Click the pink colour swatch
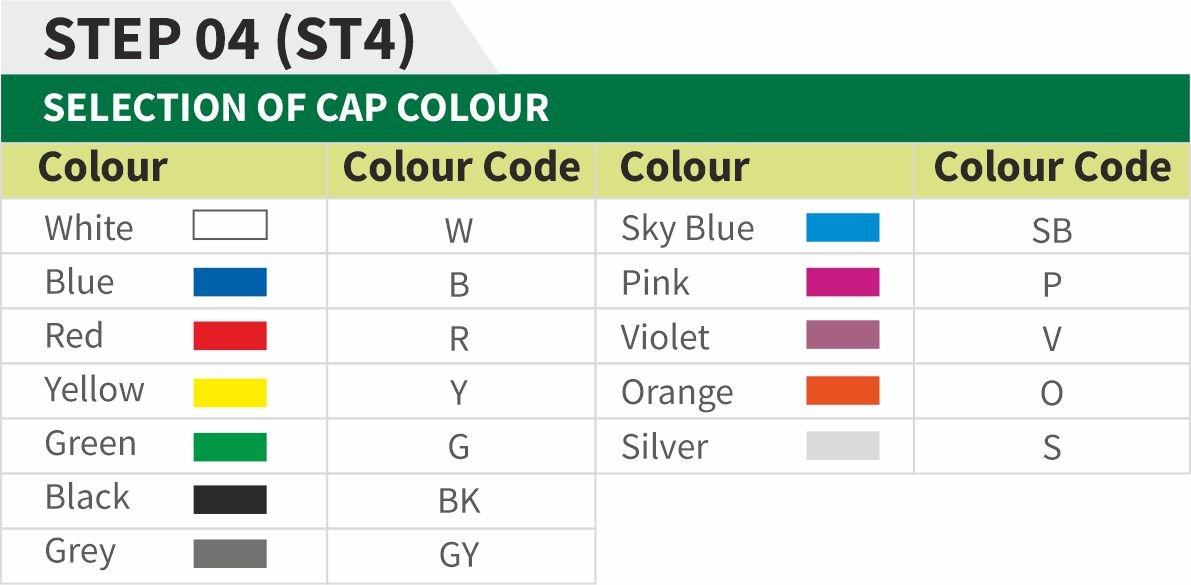Image resolution: width=1191 pixels, height=585 pixels. pyautogui.click(x=843, y=282)
